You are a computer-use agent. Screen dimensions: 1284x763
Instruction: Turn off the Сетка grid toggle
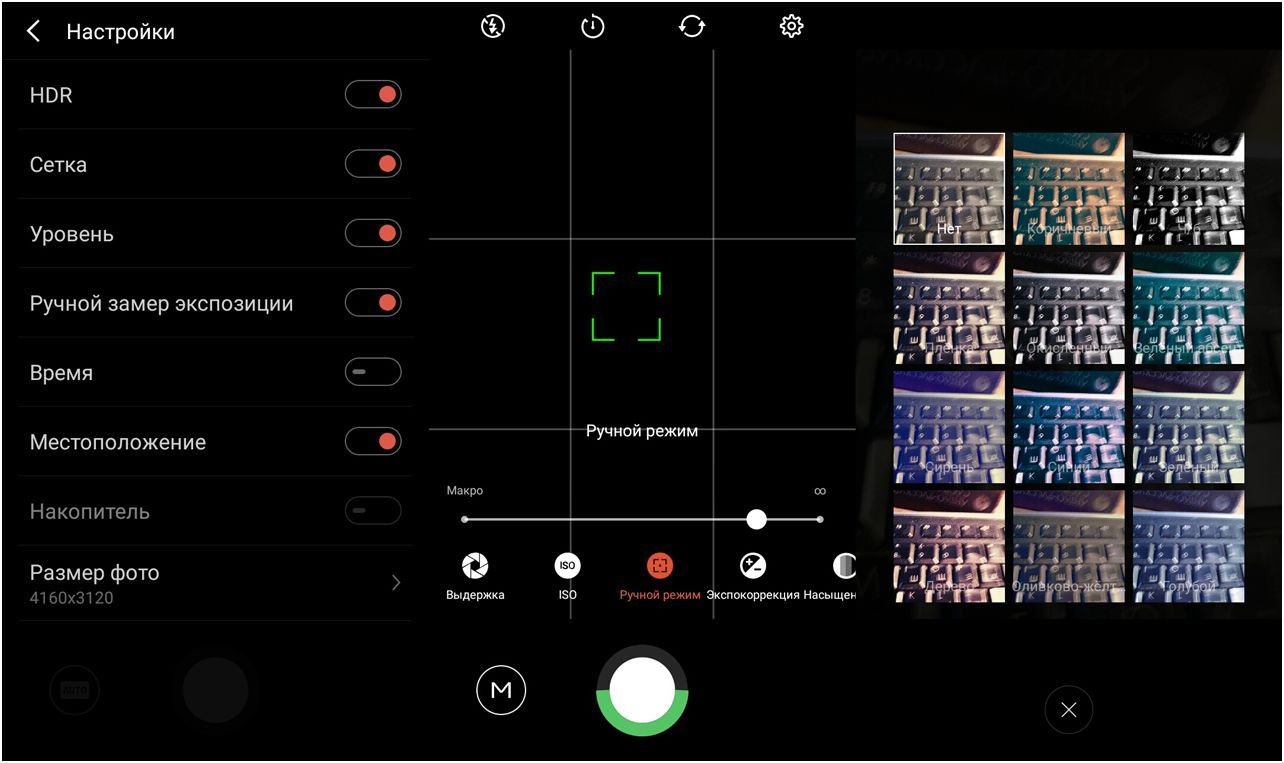tap(373, 164)
